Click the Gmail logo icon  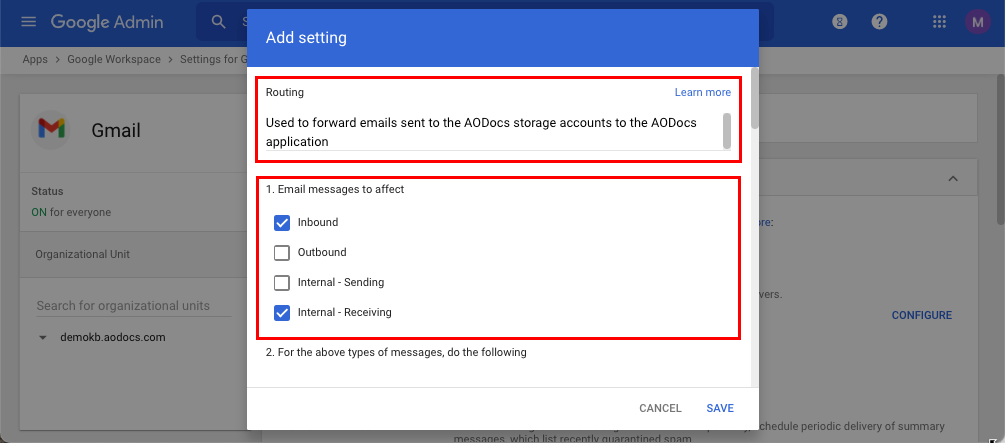(52, 130)
